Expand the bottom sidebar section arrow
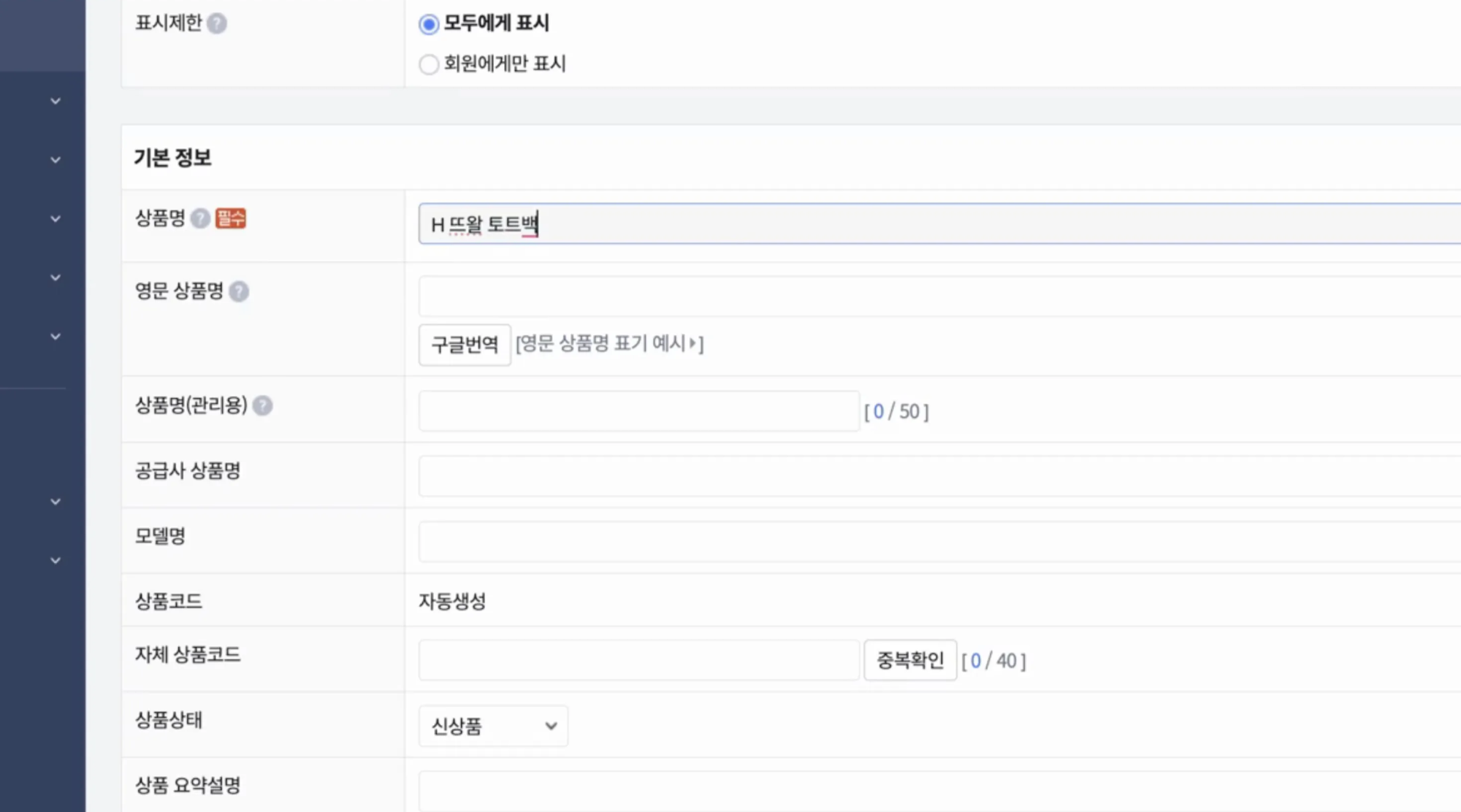The width and height of the screenshot is (1461, 812). [x=54, y=559]
